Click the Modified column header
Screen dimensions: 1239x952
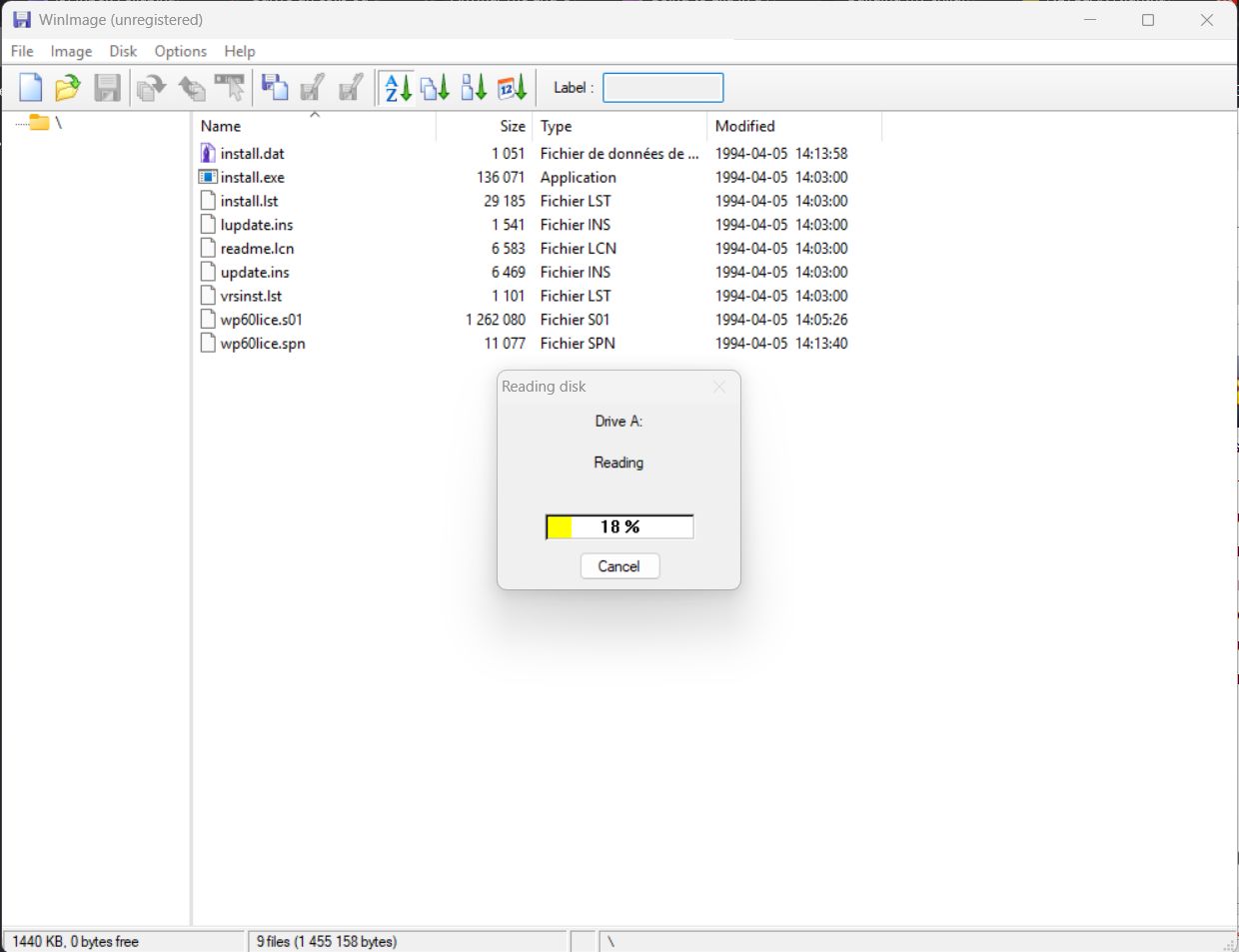click(744, 126)
